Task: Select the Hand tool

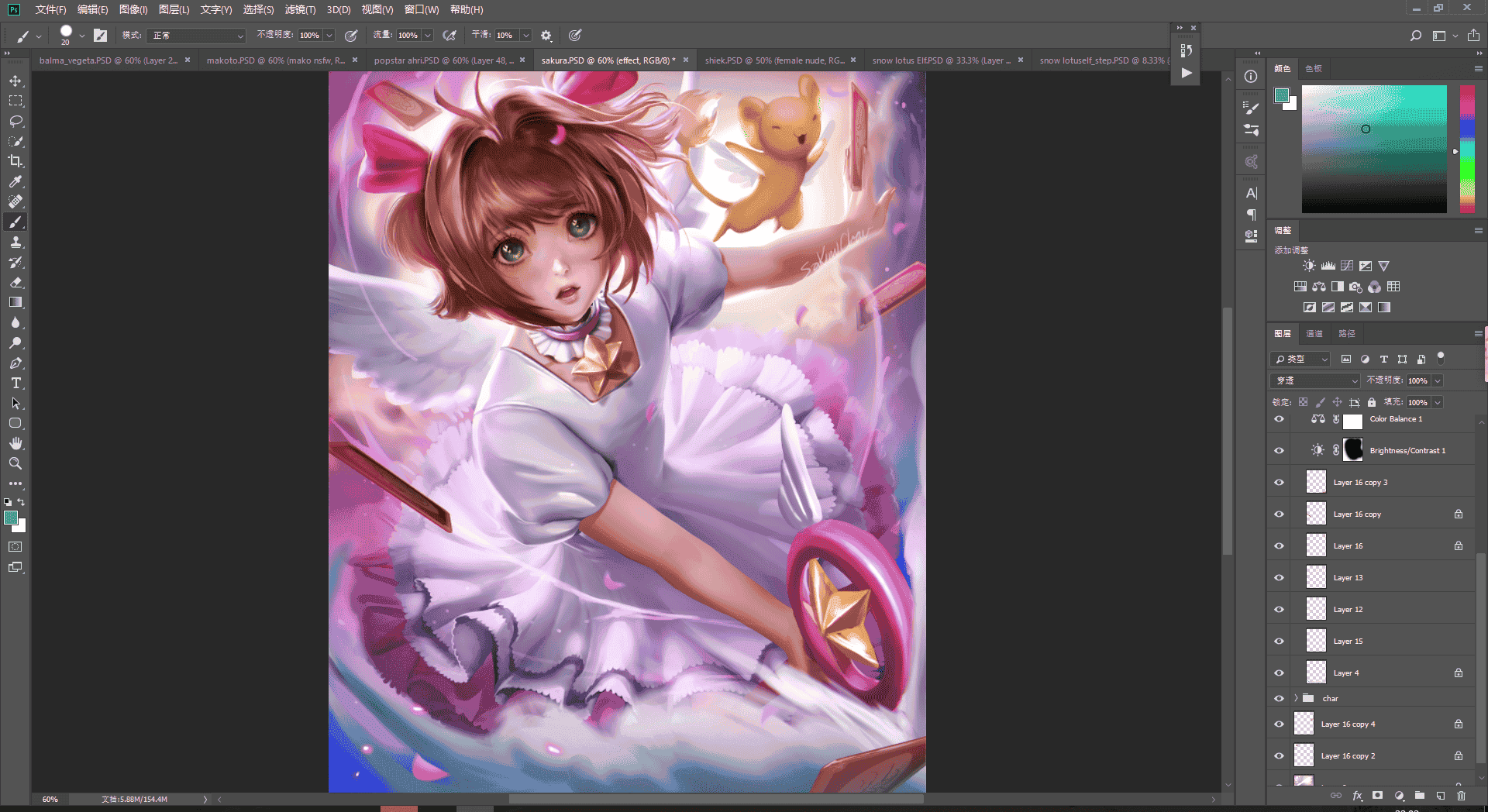Action: pos(15,443)
